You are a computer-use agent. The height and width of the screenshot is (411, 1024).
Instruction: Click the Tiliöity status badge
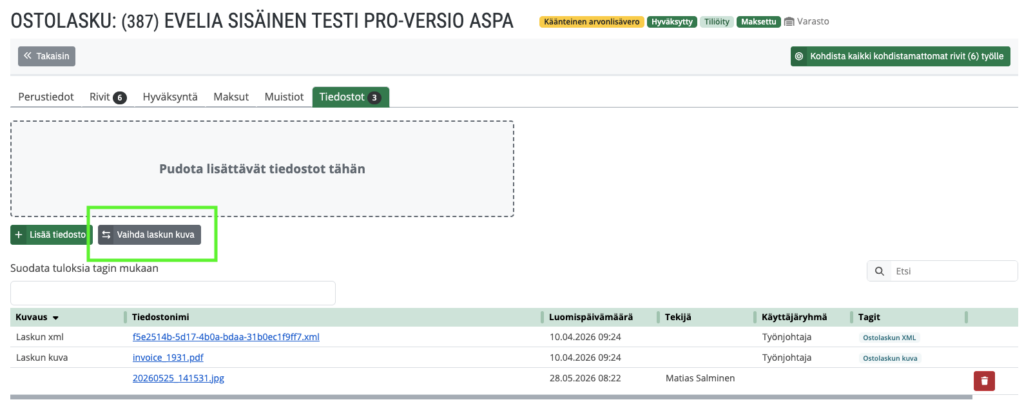pyautogui.click(x=716, y=22)
